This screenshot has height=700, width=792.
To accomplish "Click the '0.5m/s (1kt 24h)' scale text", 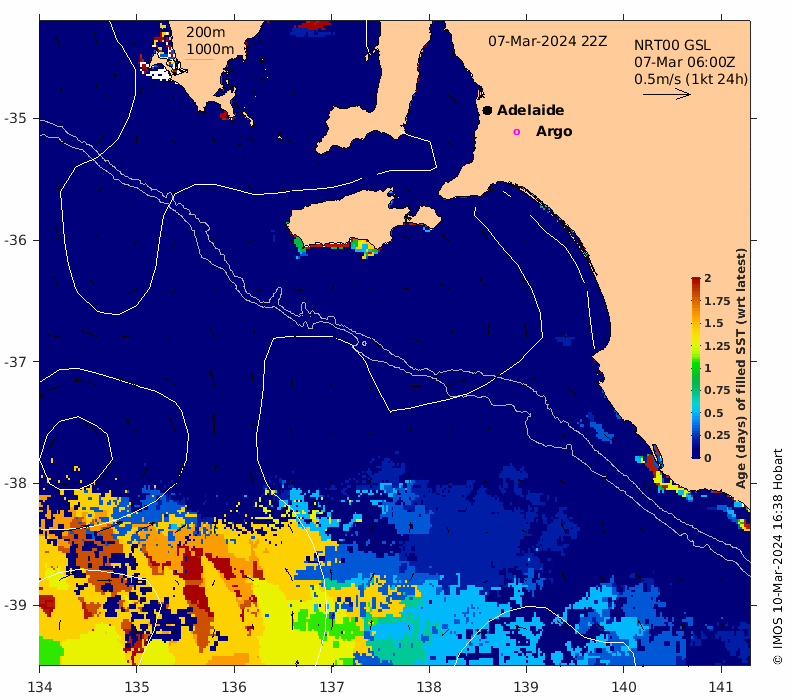I will click(x=691, y=79).
